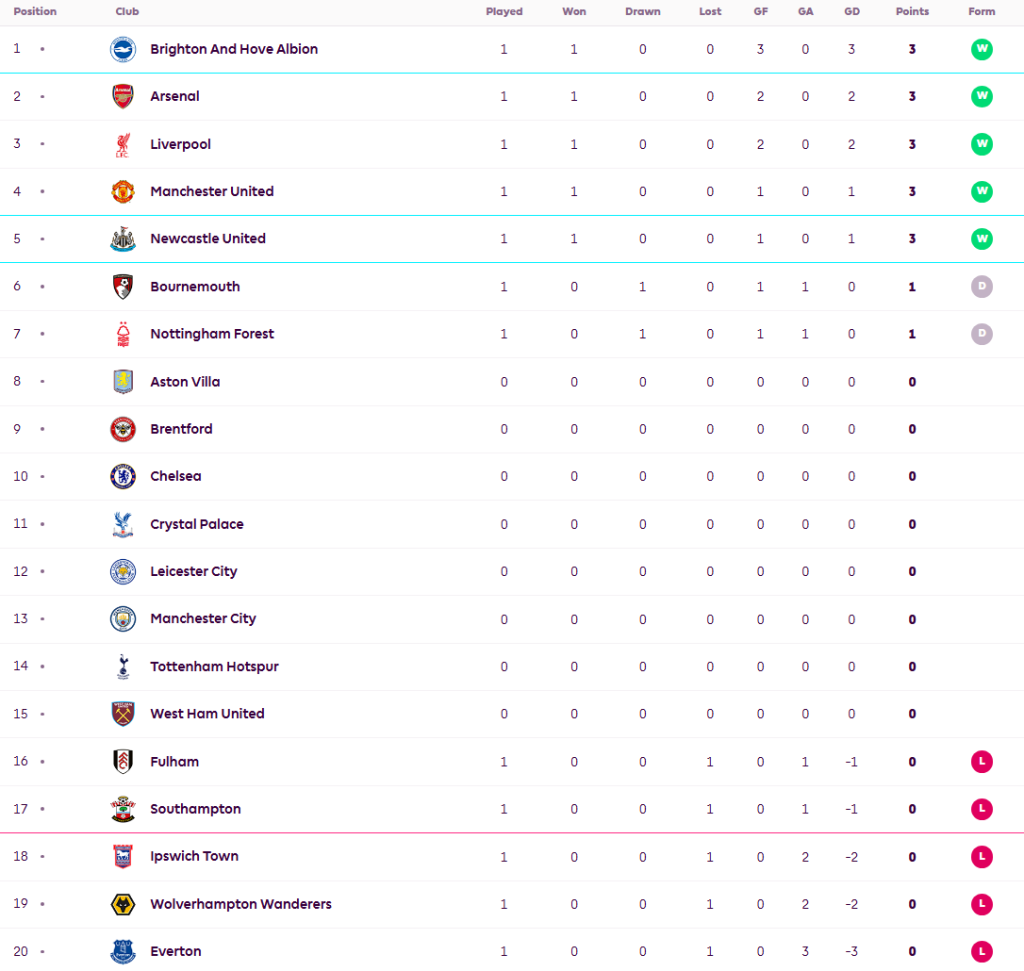
Task: Click the Form column header
Action: tap(982, 12)
